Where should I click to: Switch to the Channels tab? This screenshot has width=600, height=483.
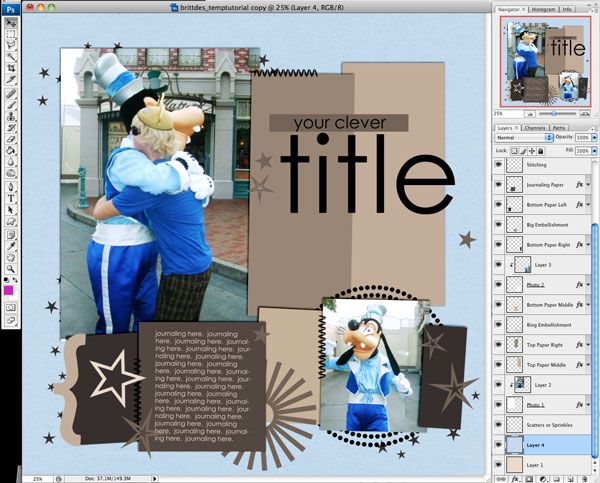click(535, 128)
